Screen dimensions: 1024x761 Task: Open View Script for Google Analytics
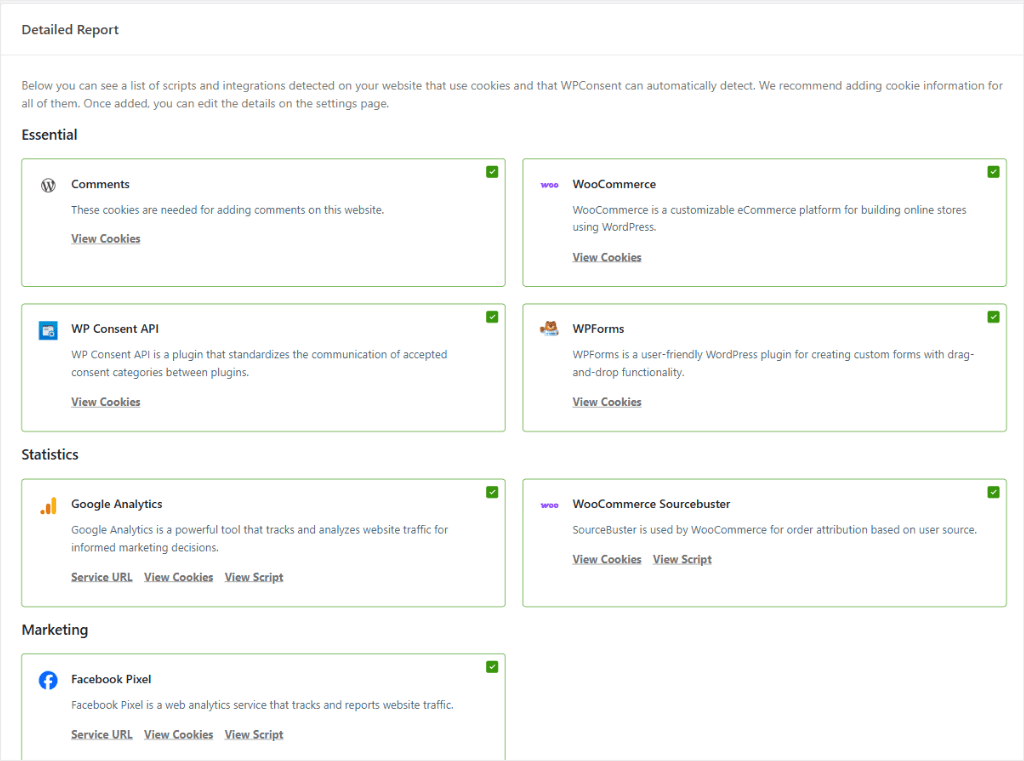pyautogui.click(x=254, y=577)
